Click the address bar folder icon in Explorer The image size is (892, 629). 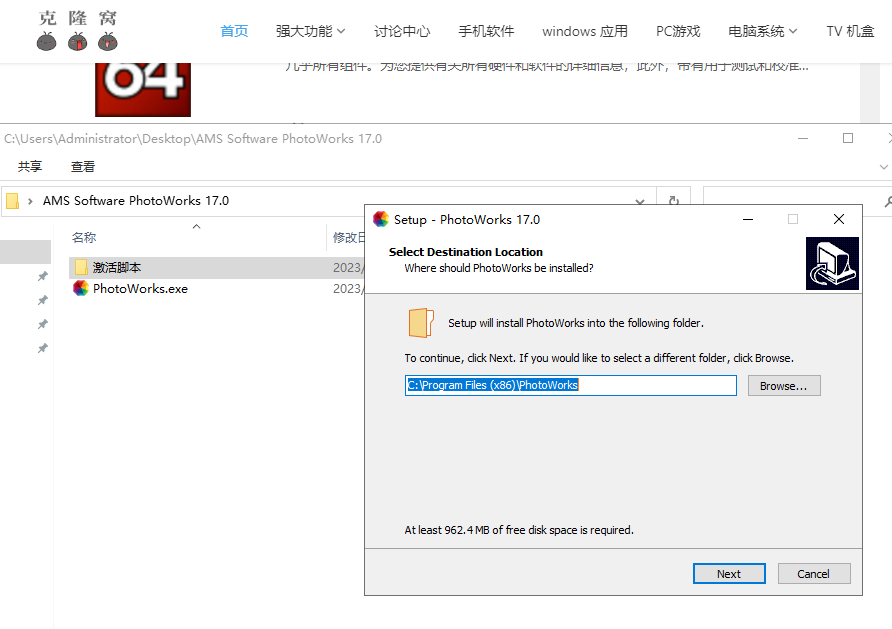[12, 201]
